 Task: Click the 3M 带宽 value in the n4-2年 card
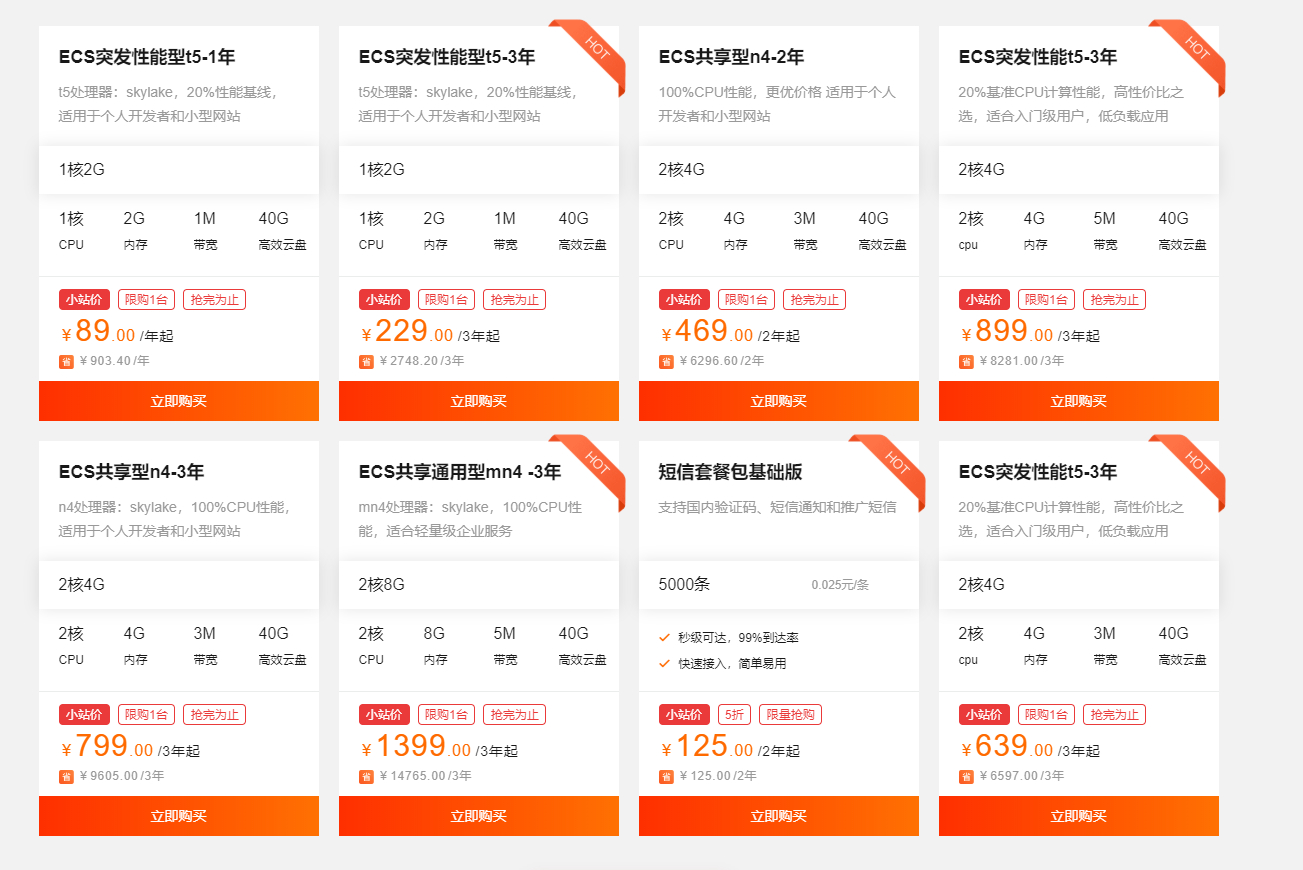[804, 218]
